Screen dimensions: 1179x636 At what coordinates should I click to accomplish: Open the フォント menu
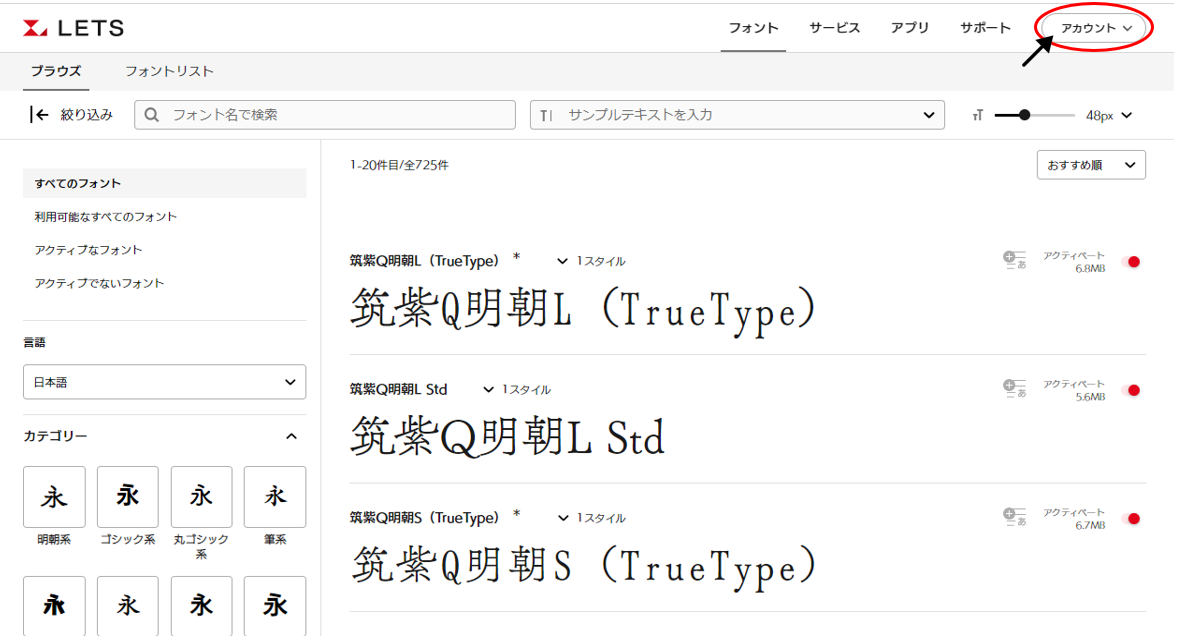(x=753, y=28)
